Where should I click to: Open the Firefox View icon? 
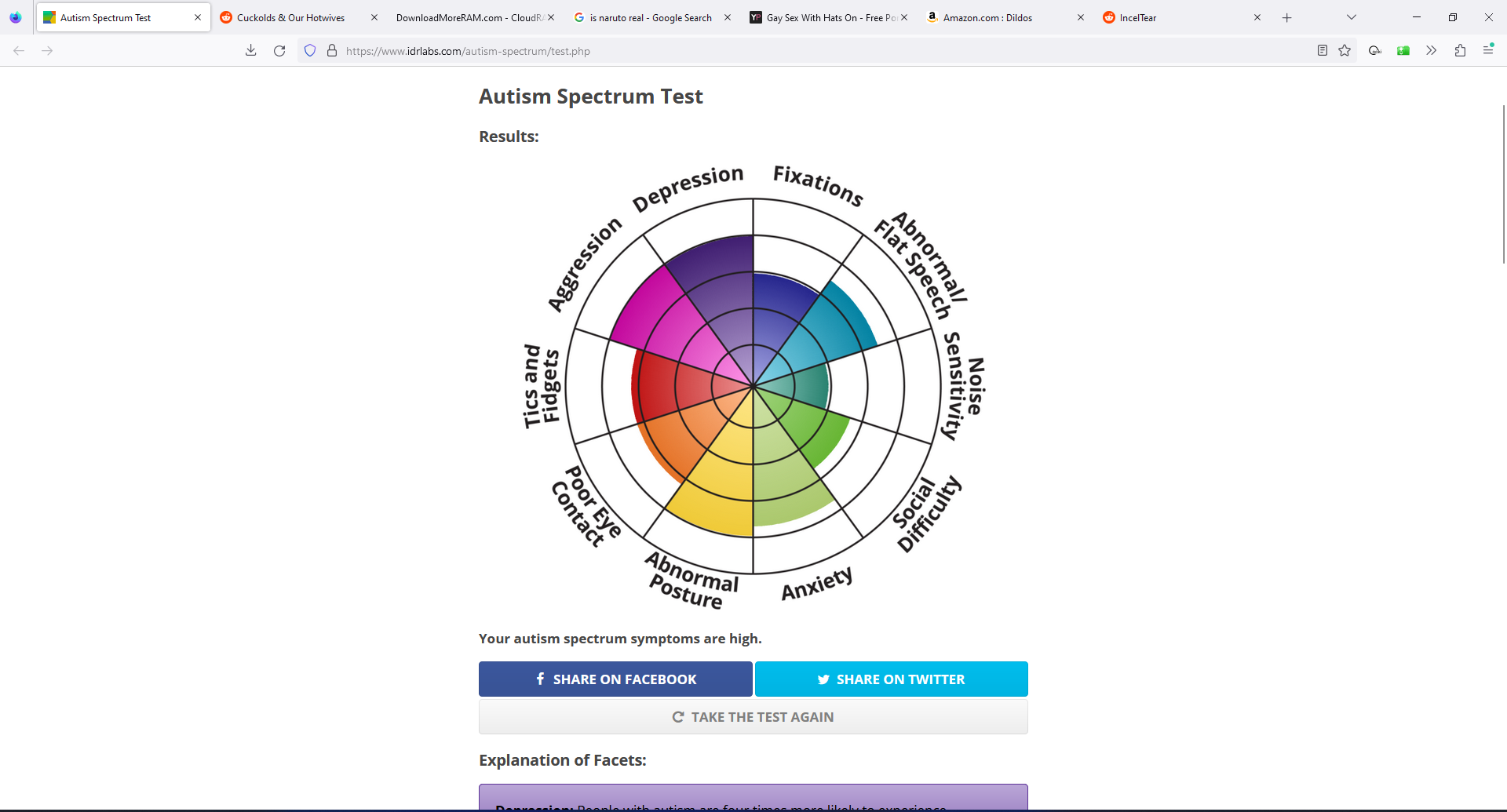(16, 17)
